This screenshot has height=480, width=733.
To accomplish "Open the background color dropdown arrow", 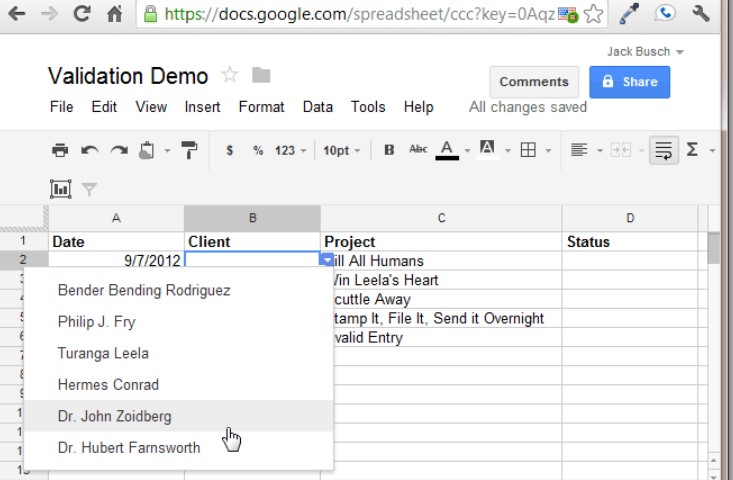I will [x=508, y=150].
